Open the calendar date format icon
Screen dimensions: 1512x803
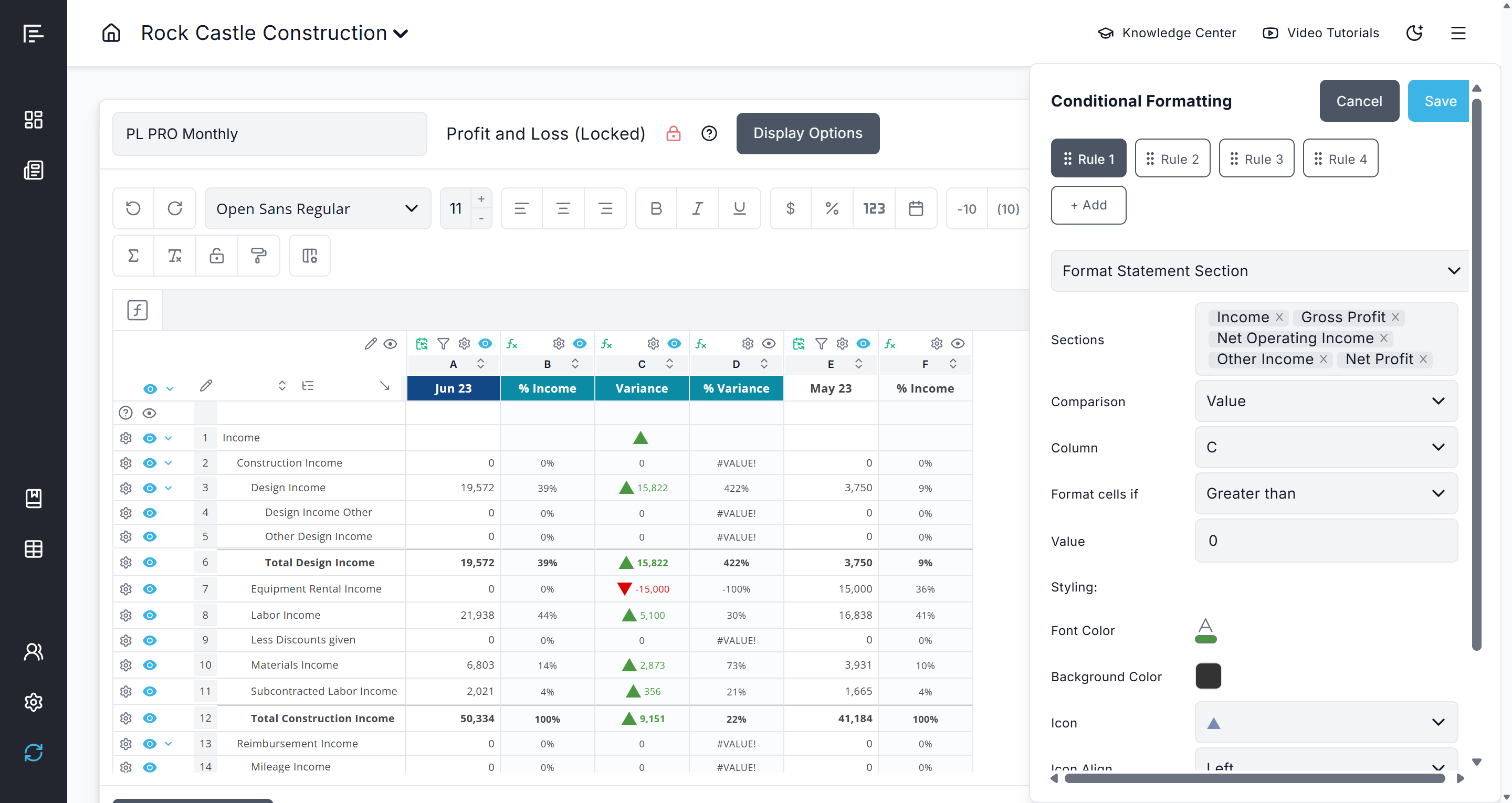[x=916, y=208]
